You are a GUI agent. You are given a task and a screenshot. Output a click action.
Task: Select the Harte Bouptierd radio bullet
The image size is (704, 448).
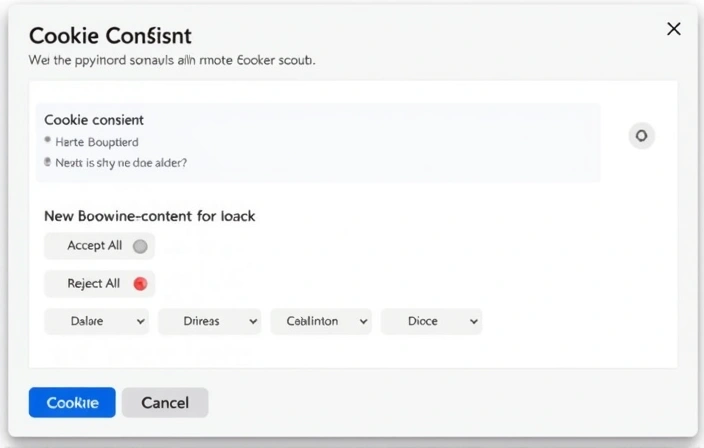click(48, 142)
